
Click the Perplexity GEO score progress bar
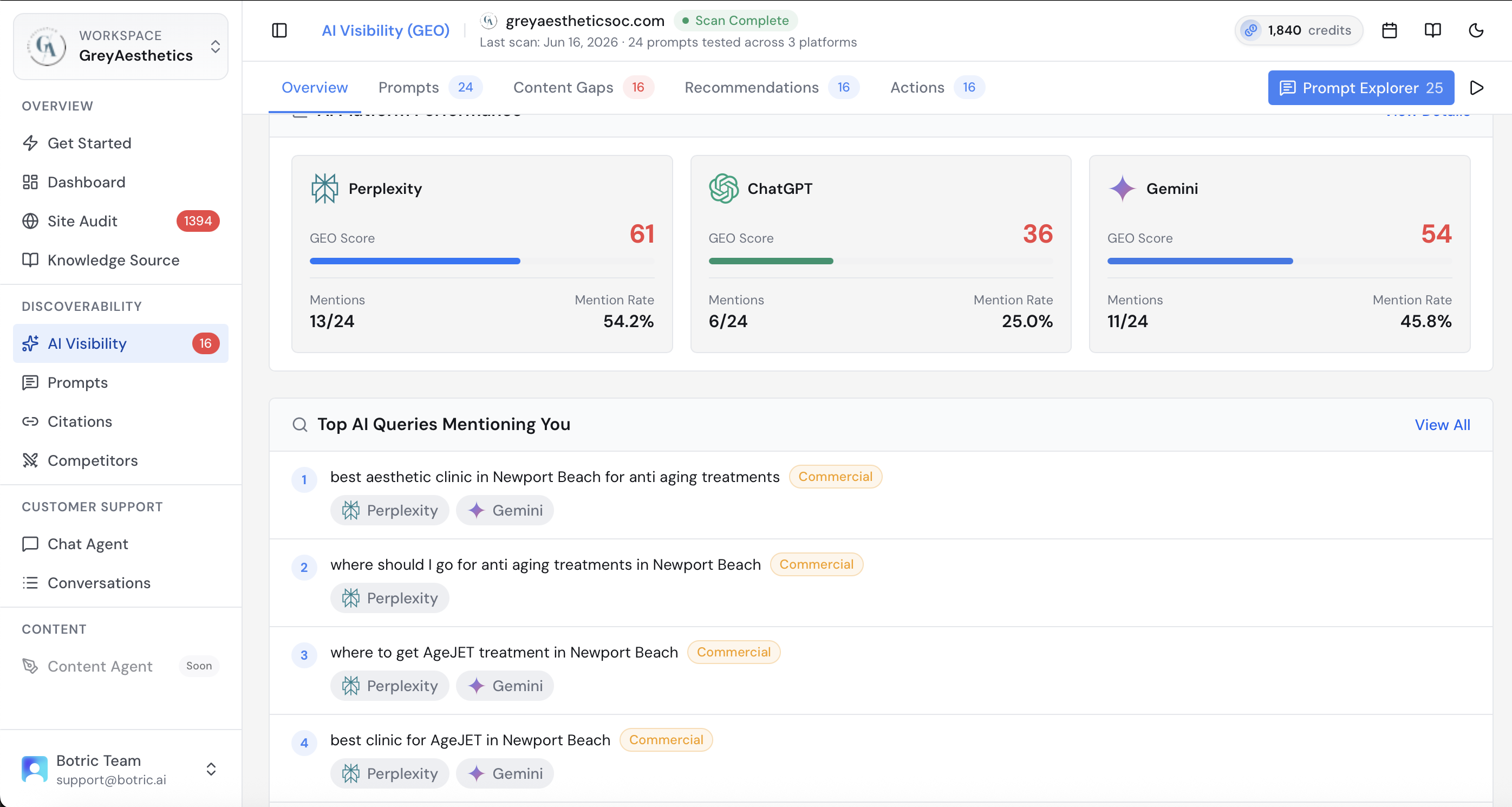(x=482, y=261)
